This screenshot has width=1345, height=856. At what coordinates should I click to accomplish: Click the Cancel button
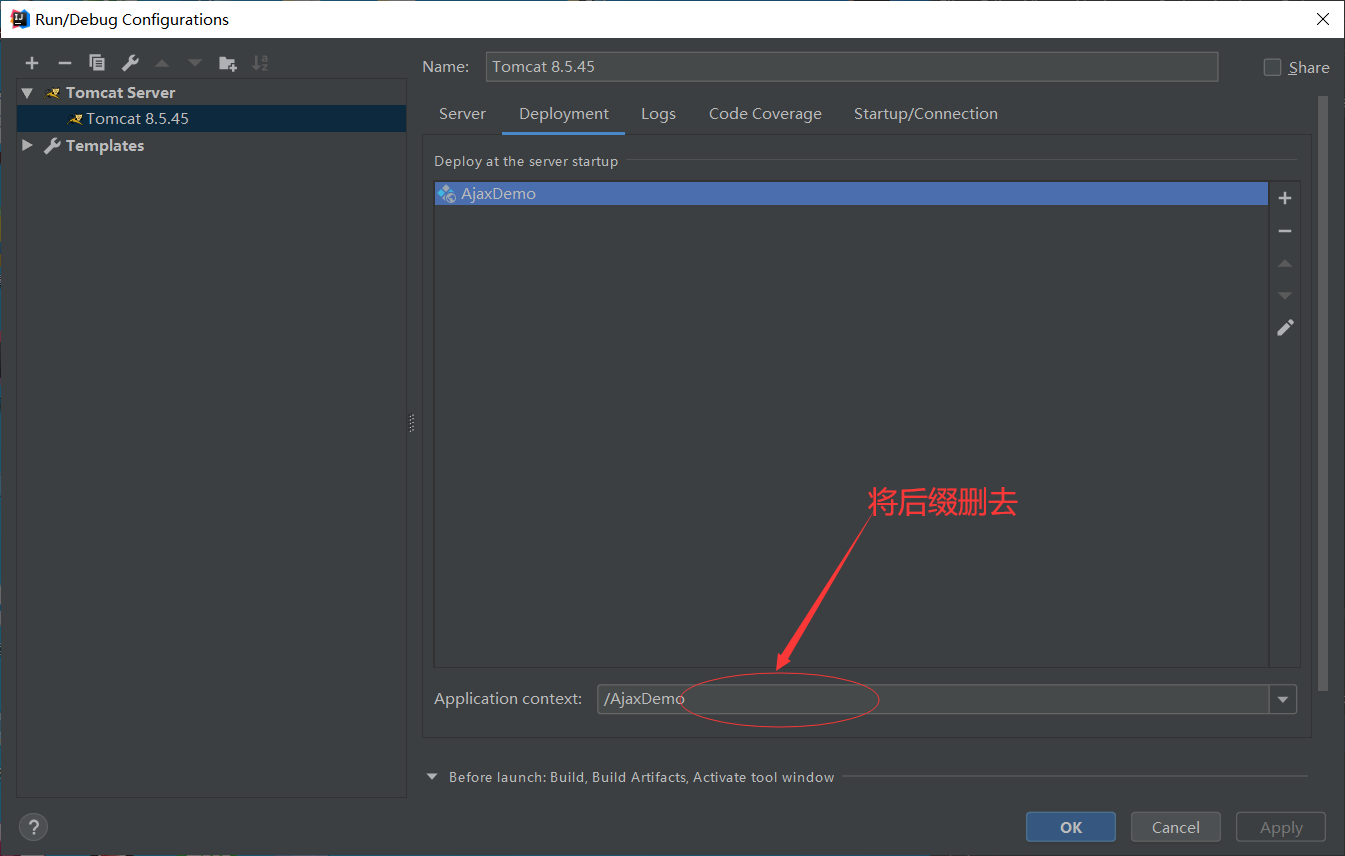[x=1176, y=827]
